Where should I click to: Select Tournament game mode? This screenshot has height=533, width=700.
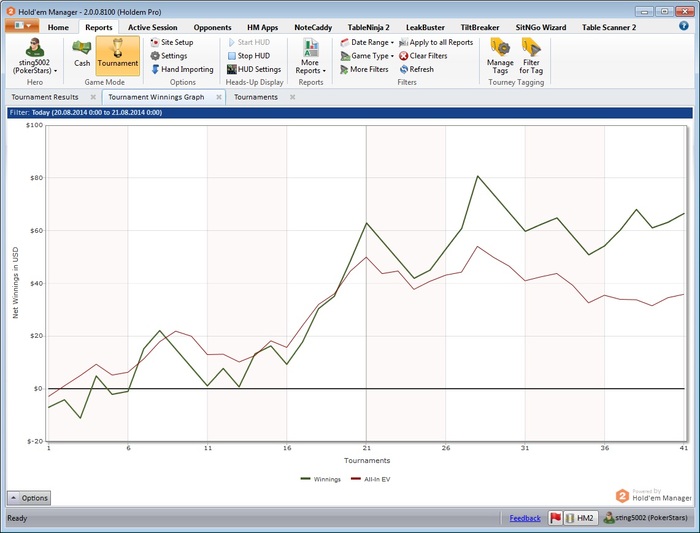click(x=117, y=55)
